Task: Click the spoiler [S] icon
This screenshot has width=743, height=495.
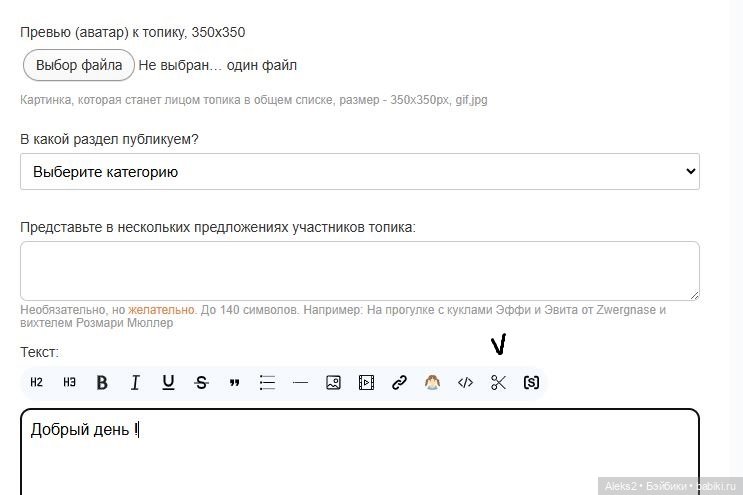Action: click(x=531, y=382)
